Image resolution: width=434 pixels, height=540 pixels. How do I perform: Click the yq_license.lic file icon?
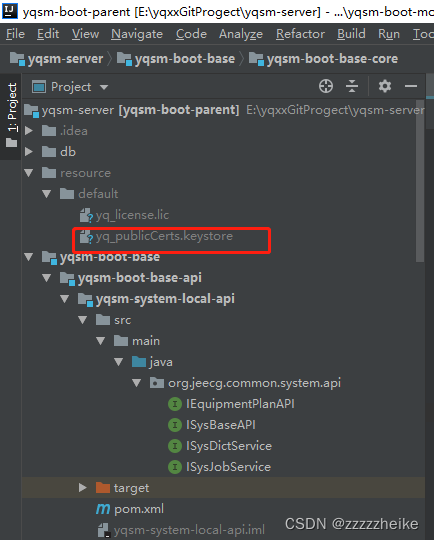pos(86,215)
